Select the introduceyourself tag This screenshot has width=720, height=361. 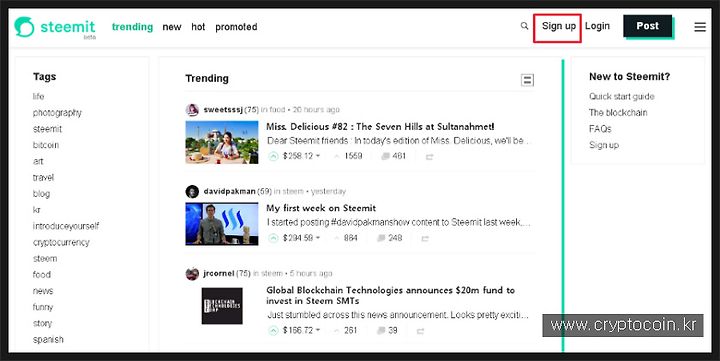tap(66, 226)
